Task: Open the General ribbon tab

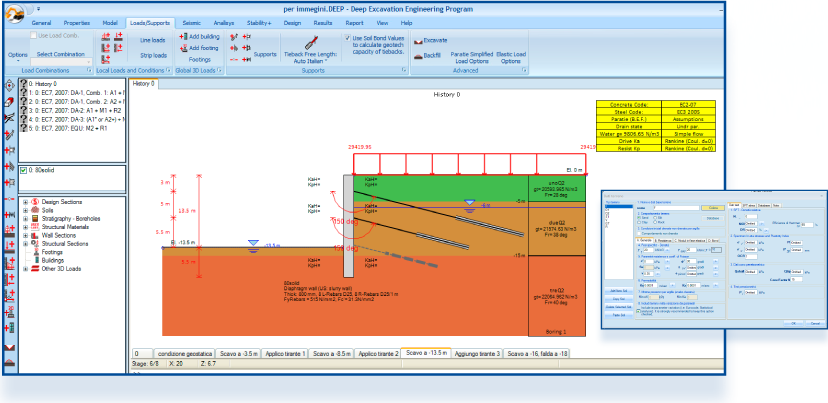Action: [x=41, y=23]
